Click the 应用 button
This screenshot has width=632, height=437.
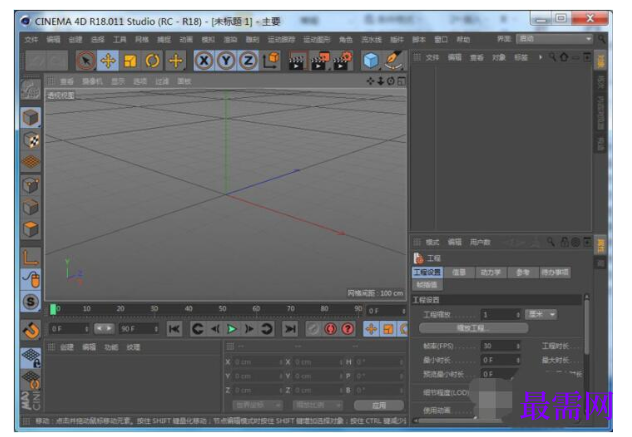click(379, 405)
